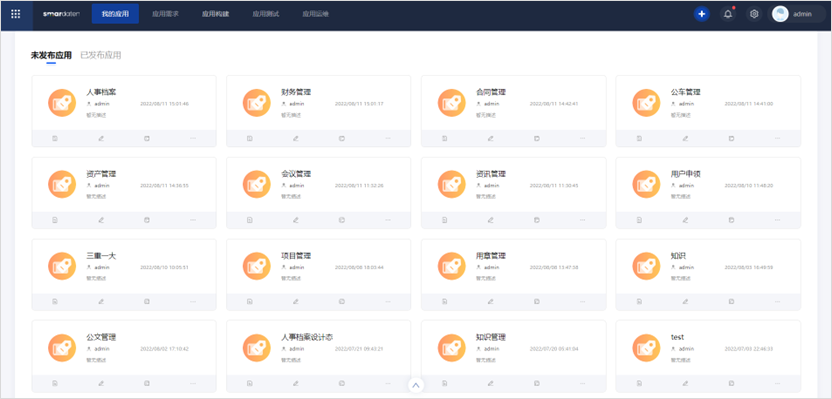Go to 应用需求 in the top navigation
Viewport: 832px width, 399px height.
pos(165,14)
